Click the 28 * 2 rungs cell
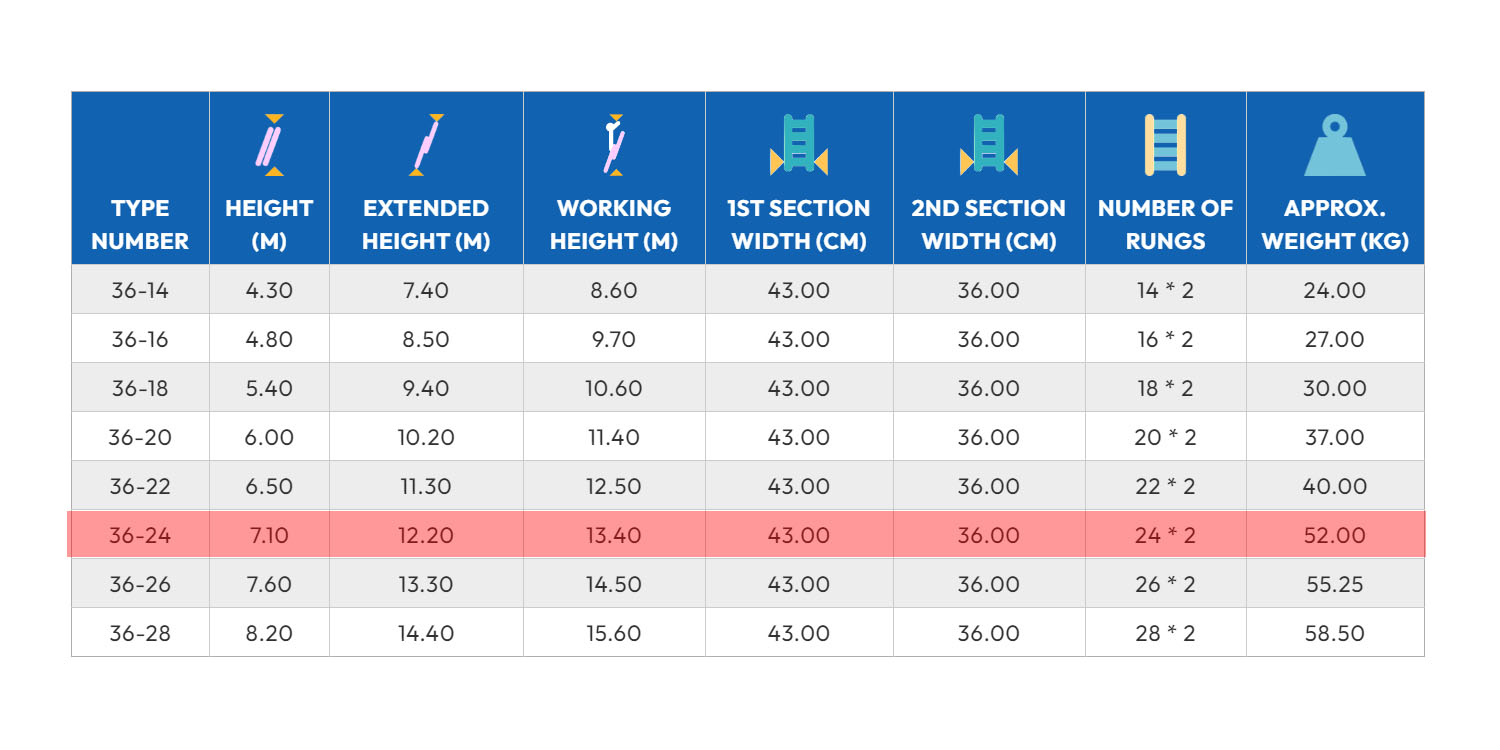 pyautogui.click(x=1165, y=633)
